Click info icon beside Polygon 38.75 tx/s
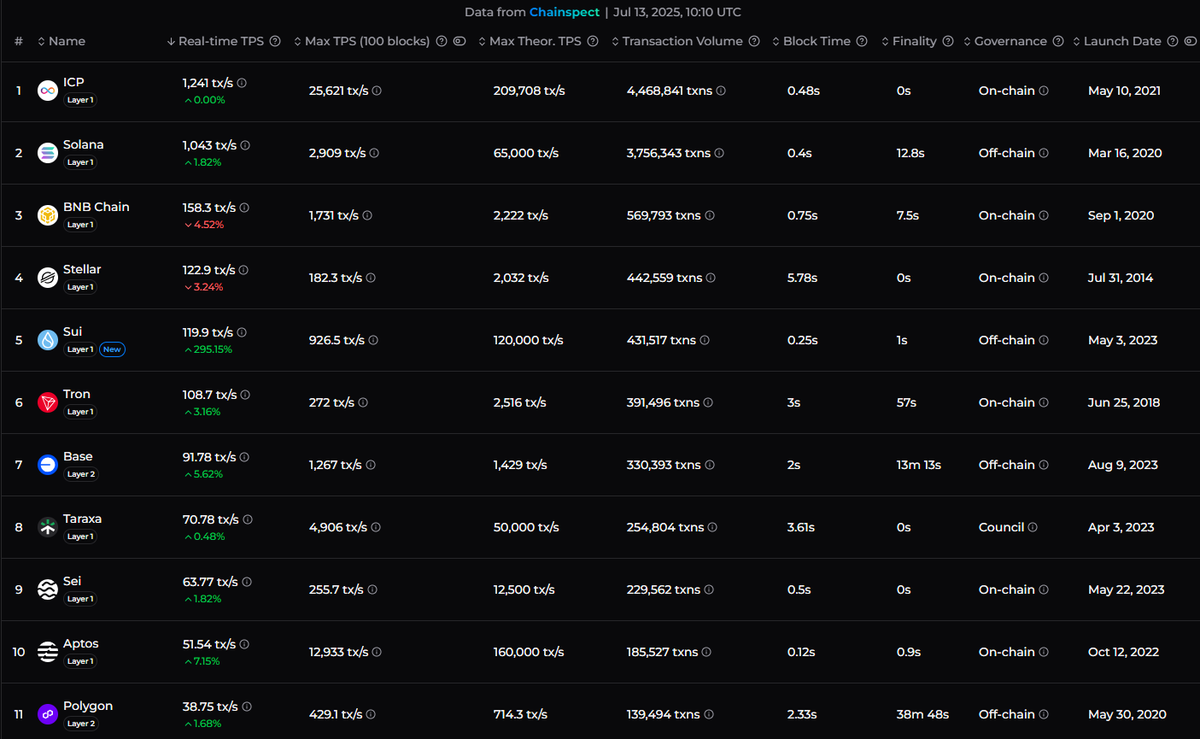Screen dimensions: 1200x739 [247, 707]
